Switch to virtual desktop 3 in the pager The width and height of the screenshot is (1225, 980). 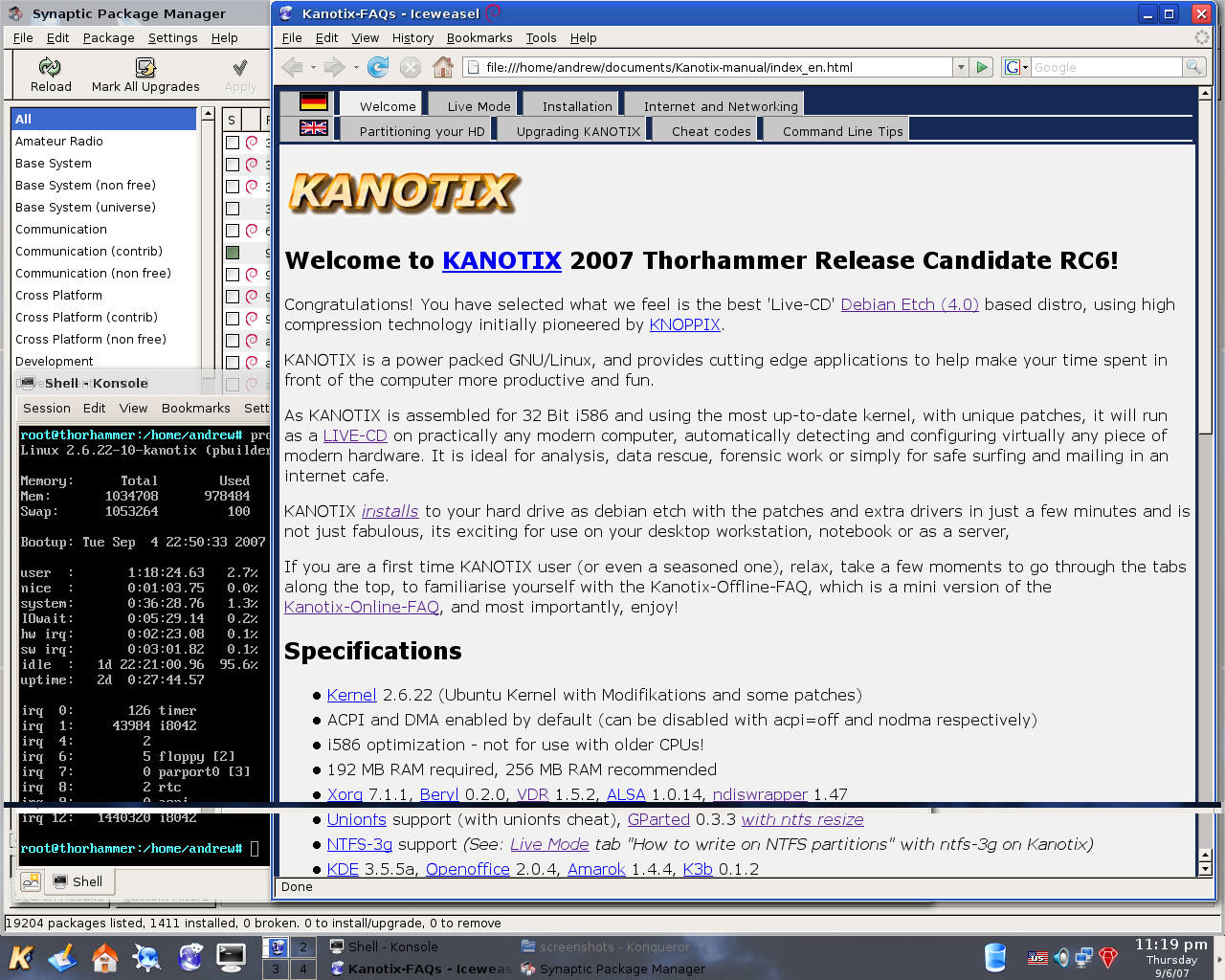(x=276, y=969)
